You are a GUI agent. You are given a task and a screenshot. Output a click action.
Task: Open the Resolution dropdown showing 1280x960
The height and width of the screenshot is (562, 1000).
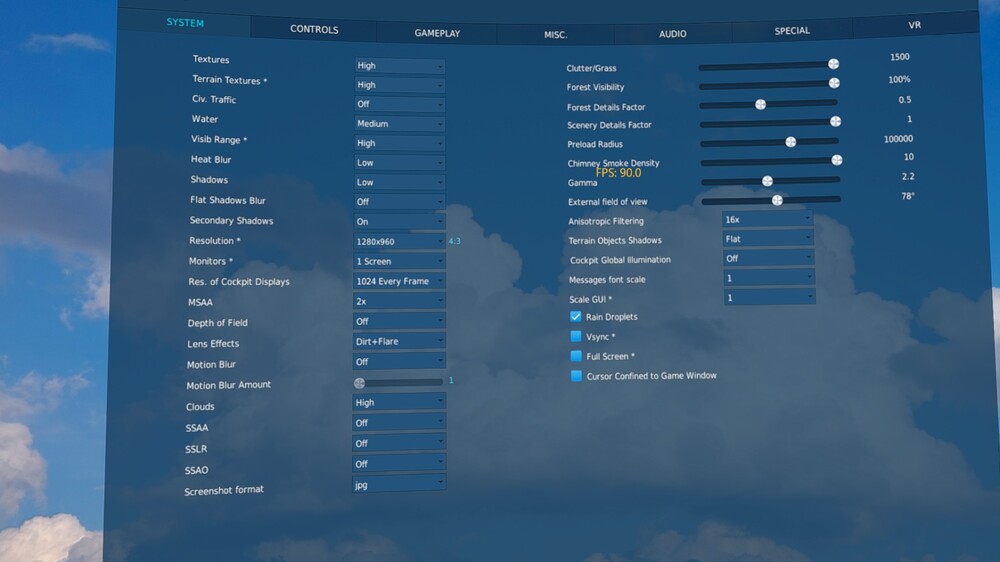pos(400,242)
